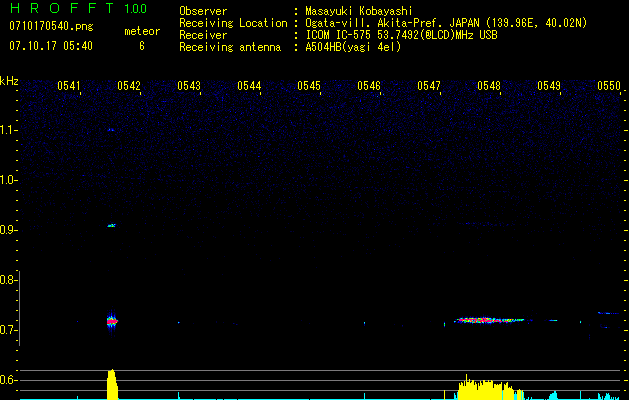Click the 0.9 kHz axis label

[x=9, y=230]
